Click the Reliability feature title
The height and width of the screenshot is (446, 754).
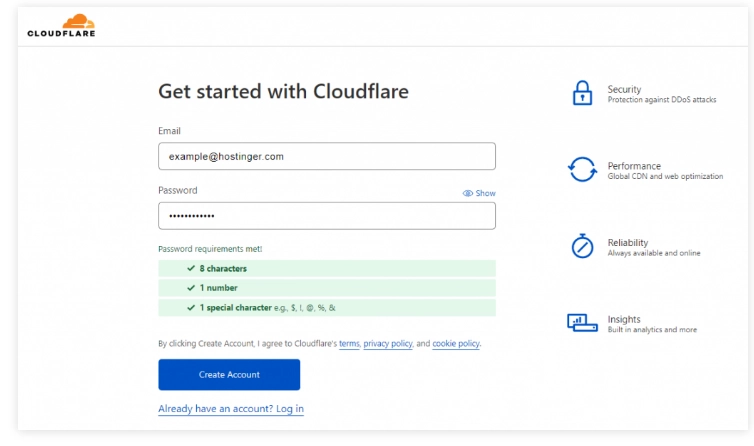click(x=628, y=242)
